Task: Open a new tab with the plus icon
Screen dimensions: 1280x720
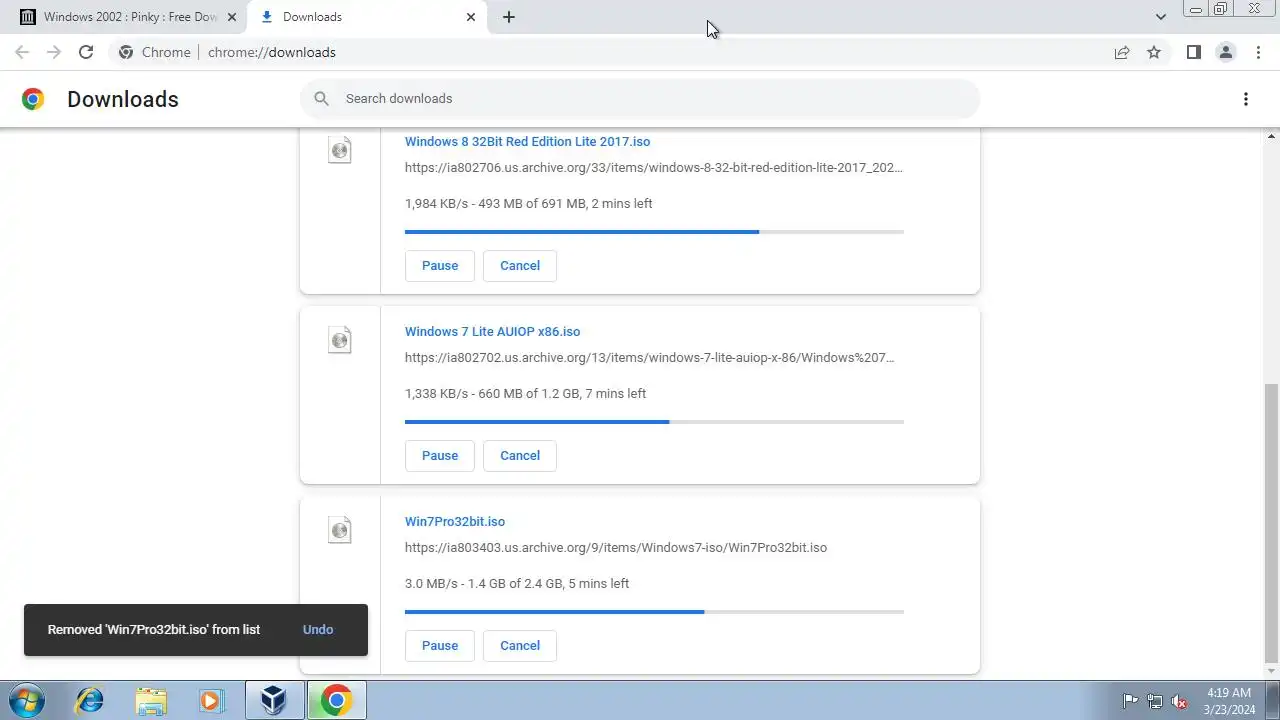Action: (508, 17)
